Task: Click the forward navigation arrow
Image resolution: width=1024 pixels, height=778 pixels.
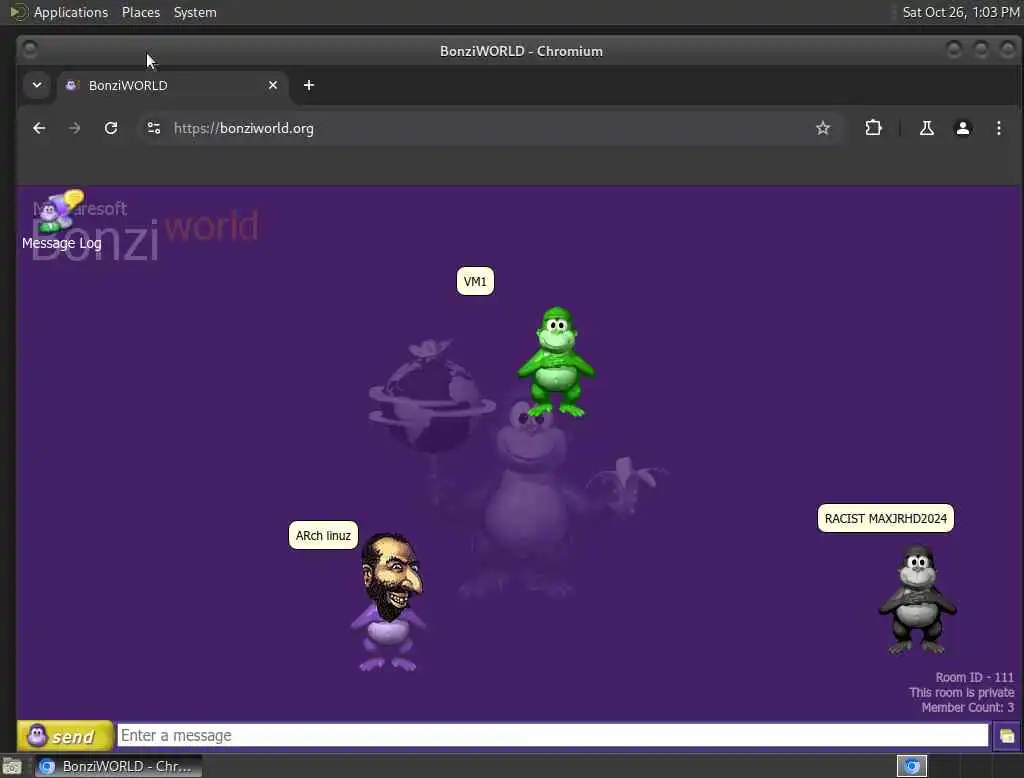Action: tap(74, 128)
